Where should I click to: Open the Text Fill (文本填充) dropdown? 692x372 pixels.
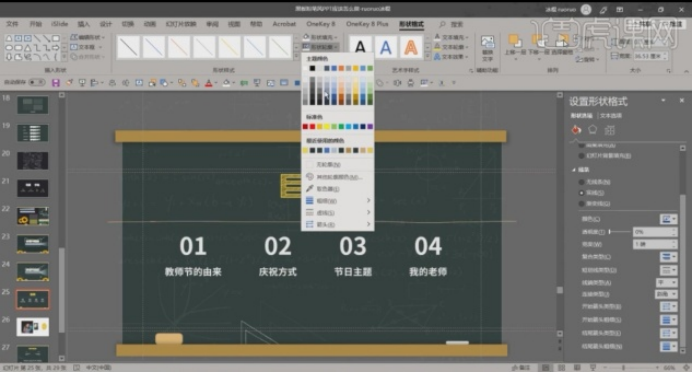pyautogui.click(x=451, y=37)
